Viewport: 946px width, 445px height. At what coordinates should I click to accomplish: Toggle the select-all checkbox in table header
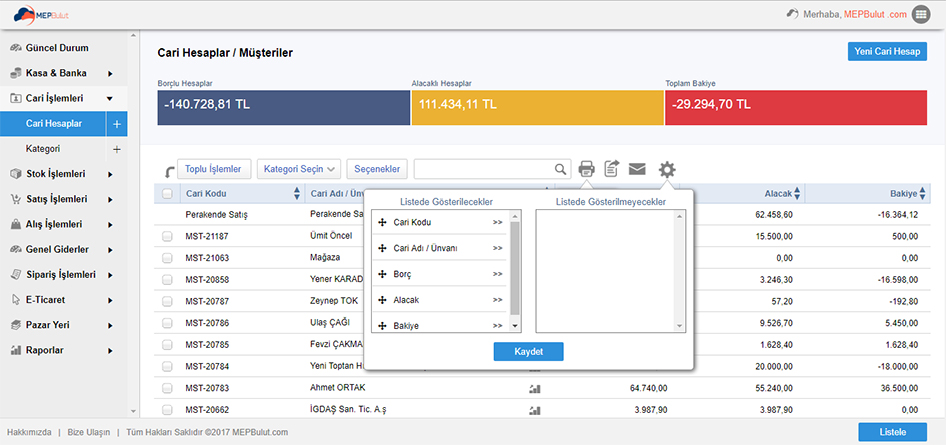(x=167, y=194)
